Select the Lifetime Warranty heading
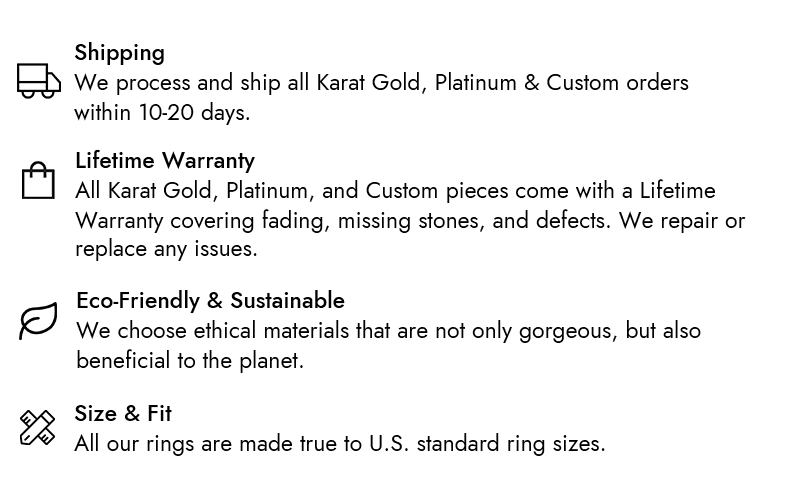The height and width of the screenshot is (500, 800). tap(165, 160)
